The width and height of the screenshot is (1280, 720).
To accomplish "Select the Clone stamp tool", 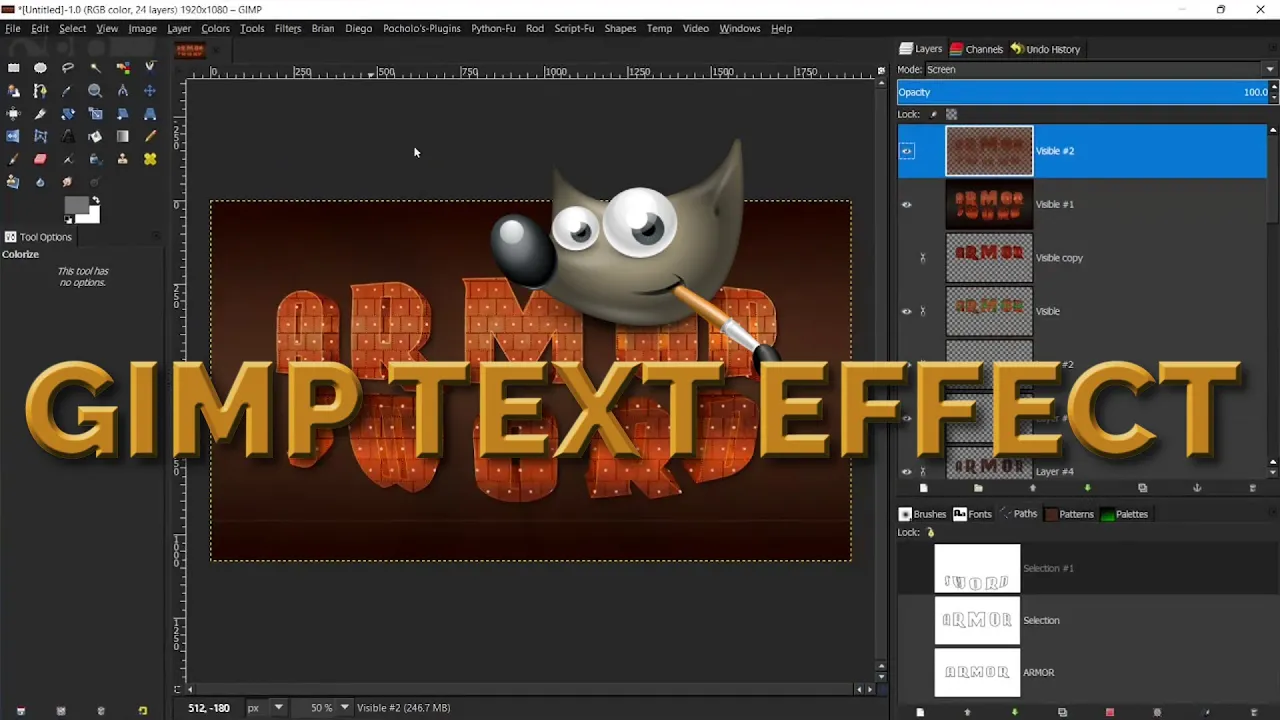I will click(x=123, y=159).
